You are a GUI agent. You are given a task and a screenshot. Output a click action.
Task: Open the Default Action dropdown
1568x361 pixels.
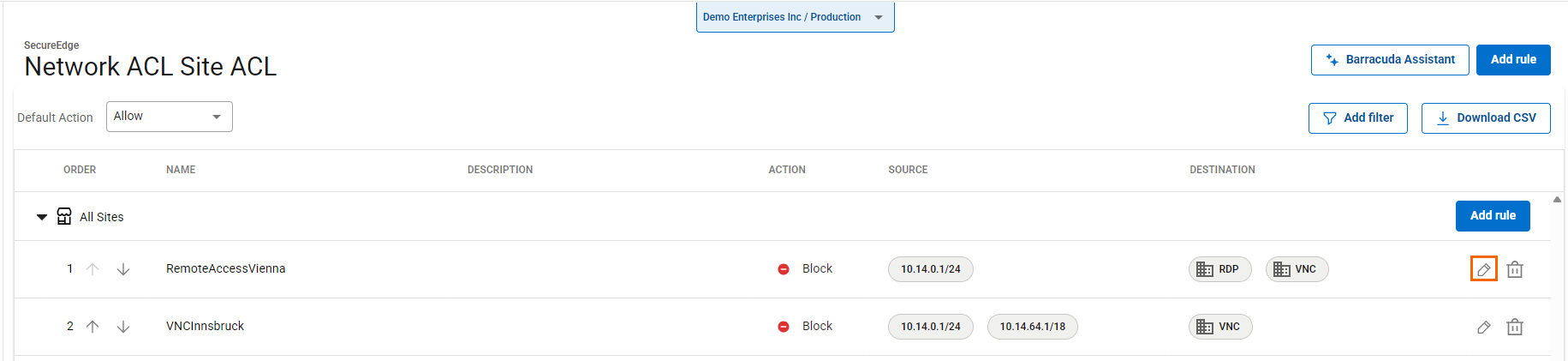pos(170,117)
